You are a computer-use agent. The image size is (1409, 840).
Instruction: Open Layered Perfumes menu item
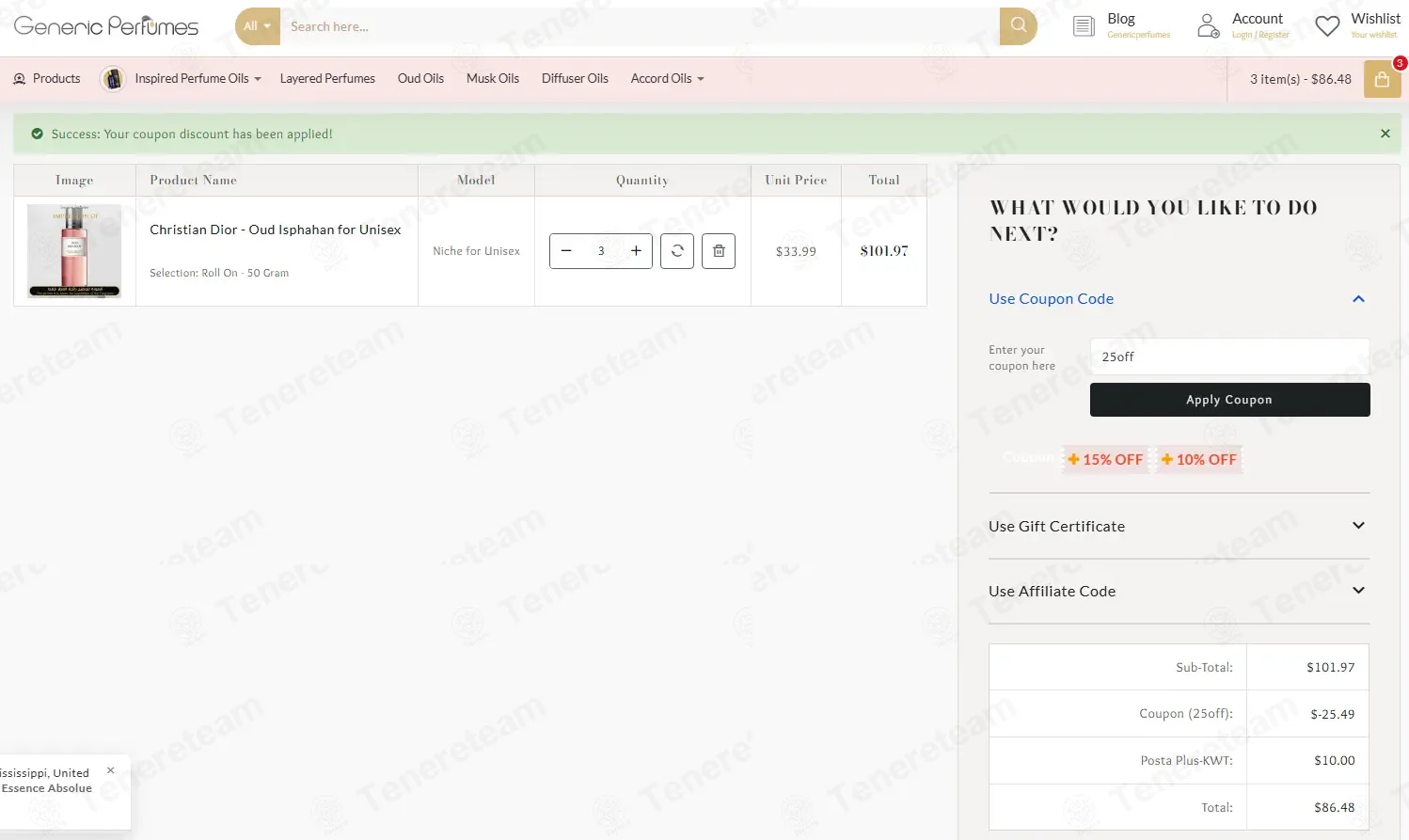click(x=327, y=79)
